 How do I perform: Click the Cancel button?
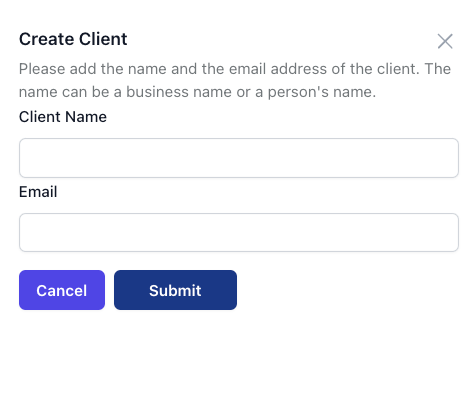click(62, 290)
